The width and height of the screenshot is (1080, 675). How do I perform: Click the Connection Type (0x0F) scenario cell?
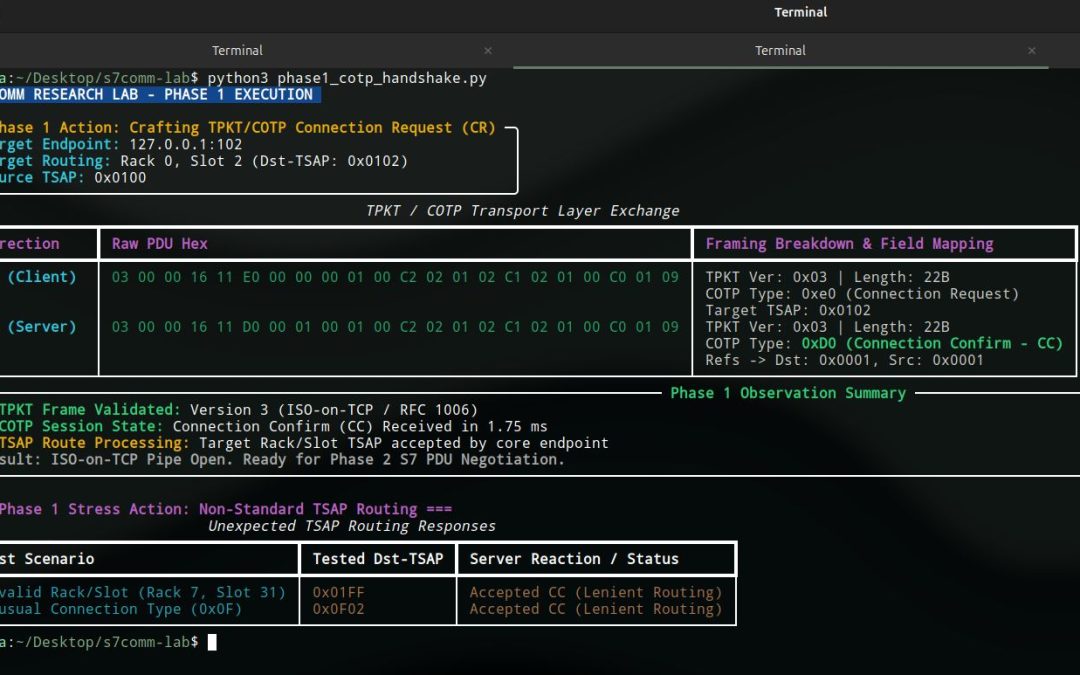121,609
